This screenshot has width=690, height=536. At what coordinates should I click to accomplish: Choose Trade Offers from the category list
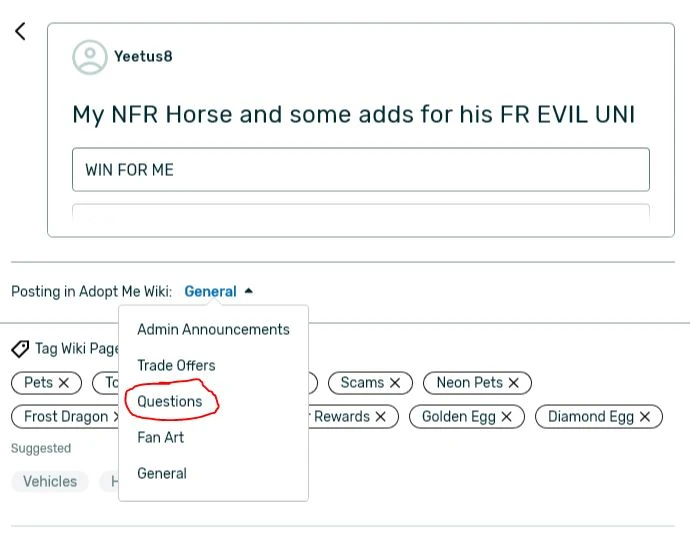click(176, 366)
